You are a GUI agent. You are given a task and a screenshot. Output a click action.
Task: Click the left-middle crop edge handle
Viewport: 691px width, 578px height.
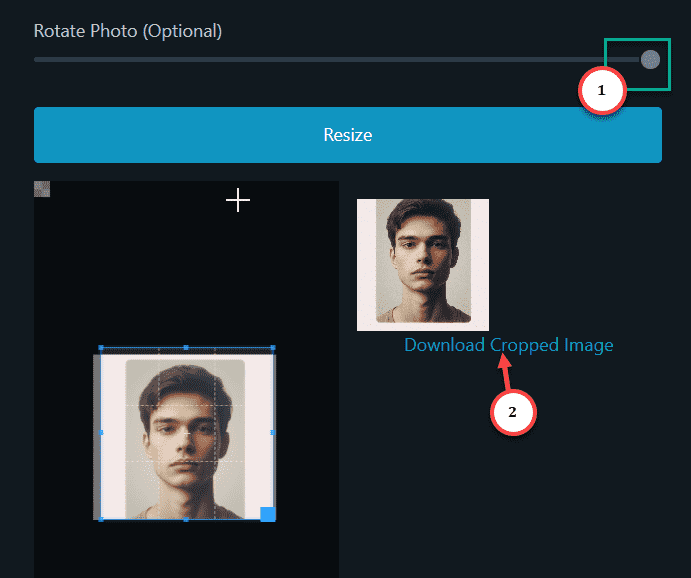pos(101,433)
